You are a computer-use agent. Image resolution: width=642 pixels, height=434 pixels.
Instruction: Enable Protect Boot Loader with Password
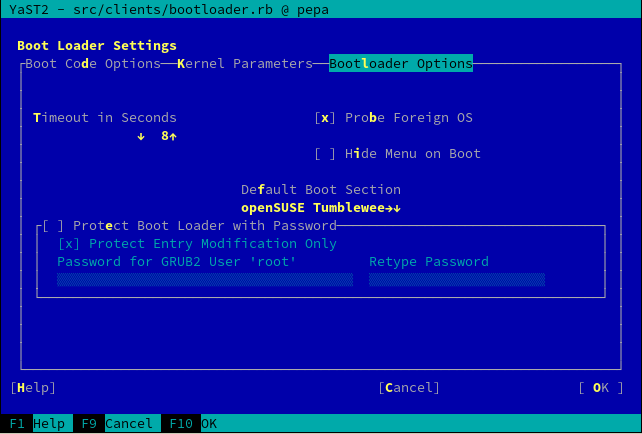(53, 226)
